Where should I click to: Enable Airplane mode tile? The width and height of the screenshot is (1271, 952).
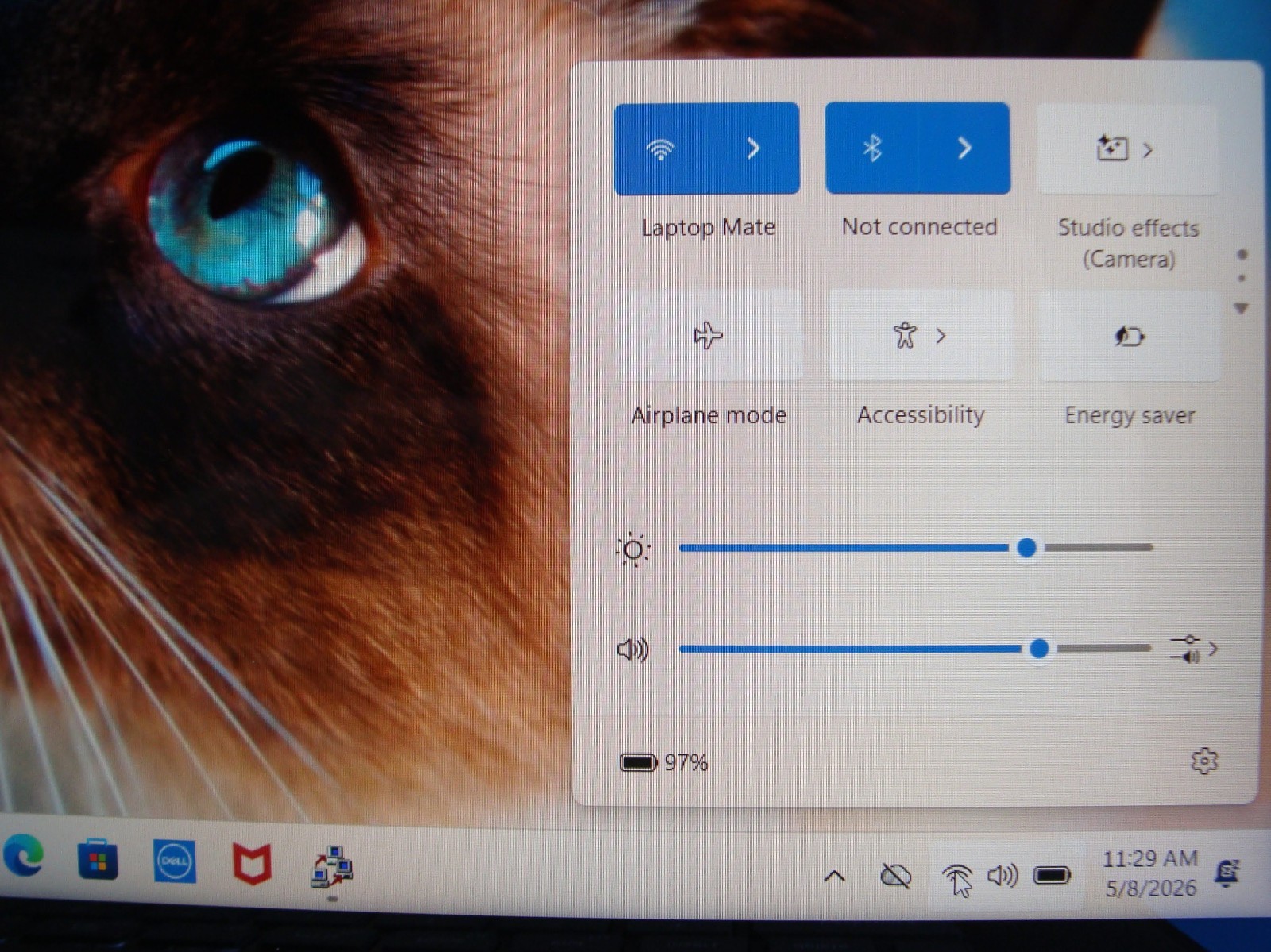point(709,336)
